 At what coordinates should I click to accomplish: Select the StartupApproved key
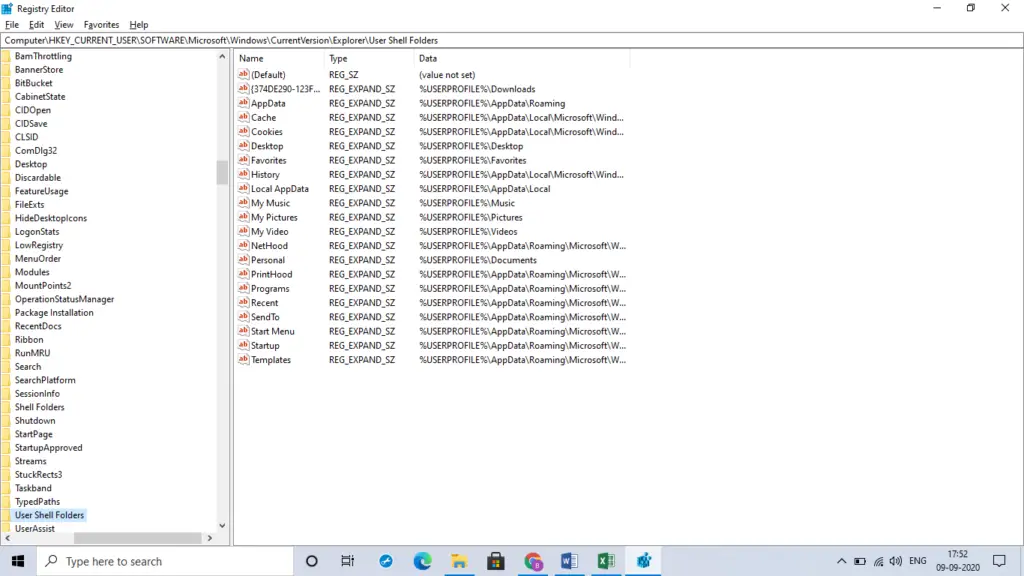(48, 447)
